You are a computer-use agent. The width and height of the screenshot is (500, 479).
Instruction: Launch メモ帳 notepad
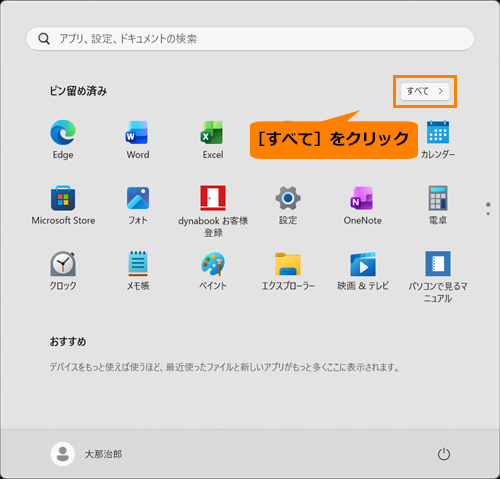pos(138,271)
